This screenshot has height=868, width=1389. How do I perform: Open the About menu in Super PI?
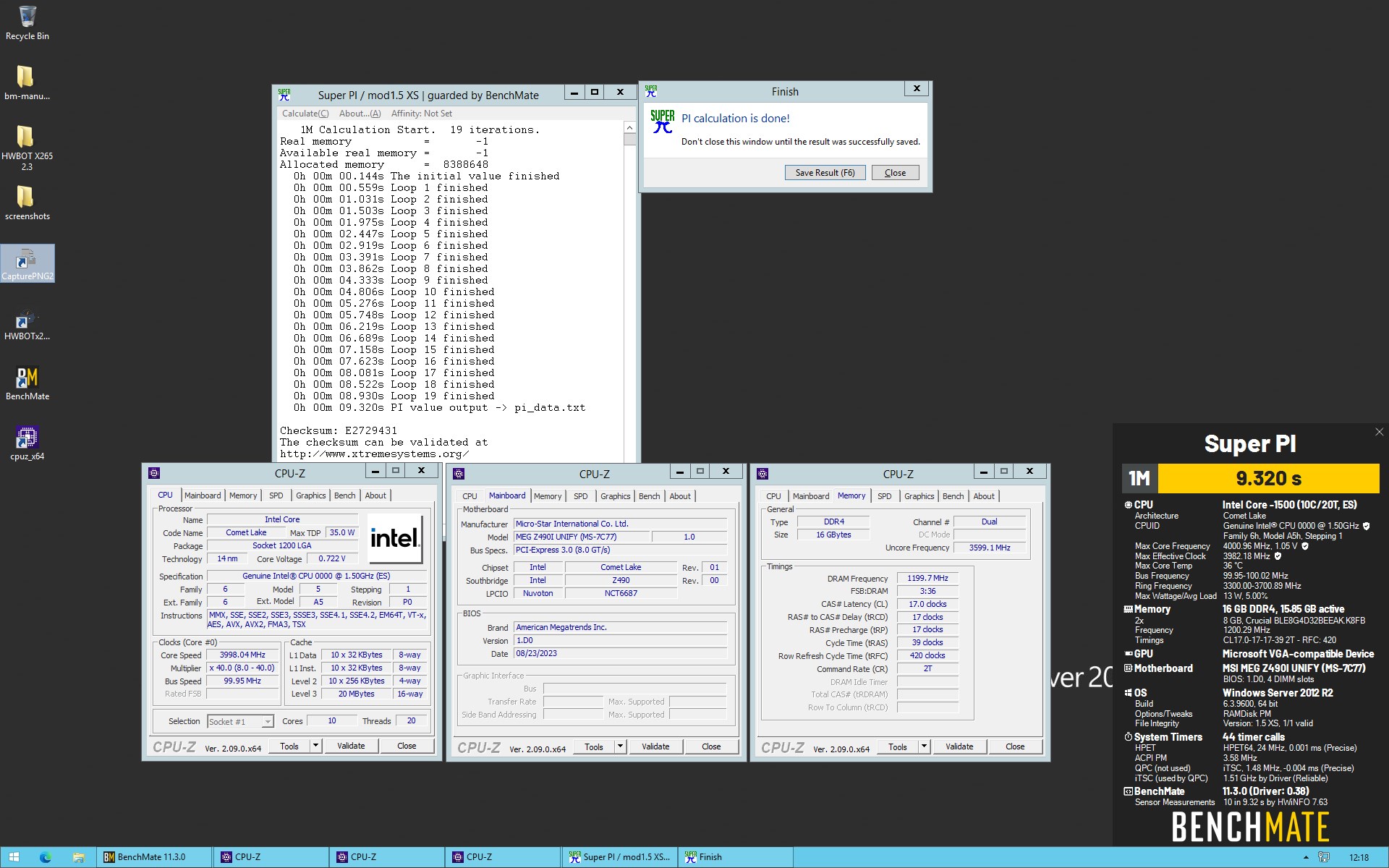[x=360, y=114]
